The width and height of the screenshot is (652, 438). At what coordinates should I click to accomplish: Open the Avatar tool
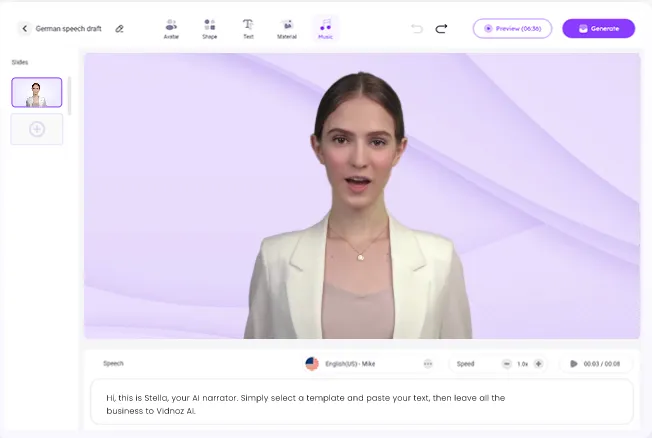tap(171, 29)
